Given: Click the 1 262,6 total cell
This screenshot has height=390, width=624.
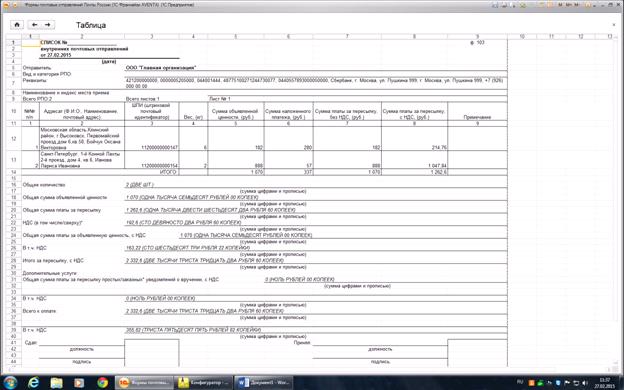Looking at the screenshot, I should (414, 172).
